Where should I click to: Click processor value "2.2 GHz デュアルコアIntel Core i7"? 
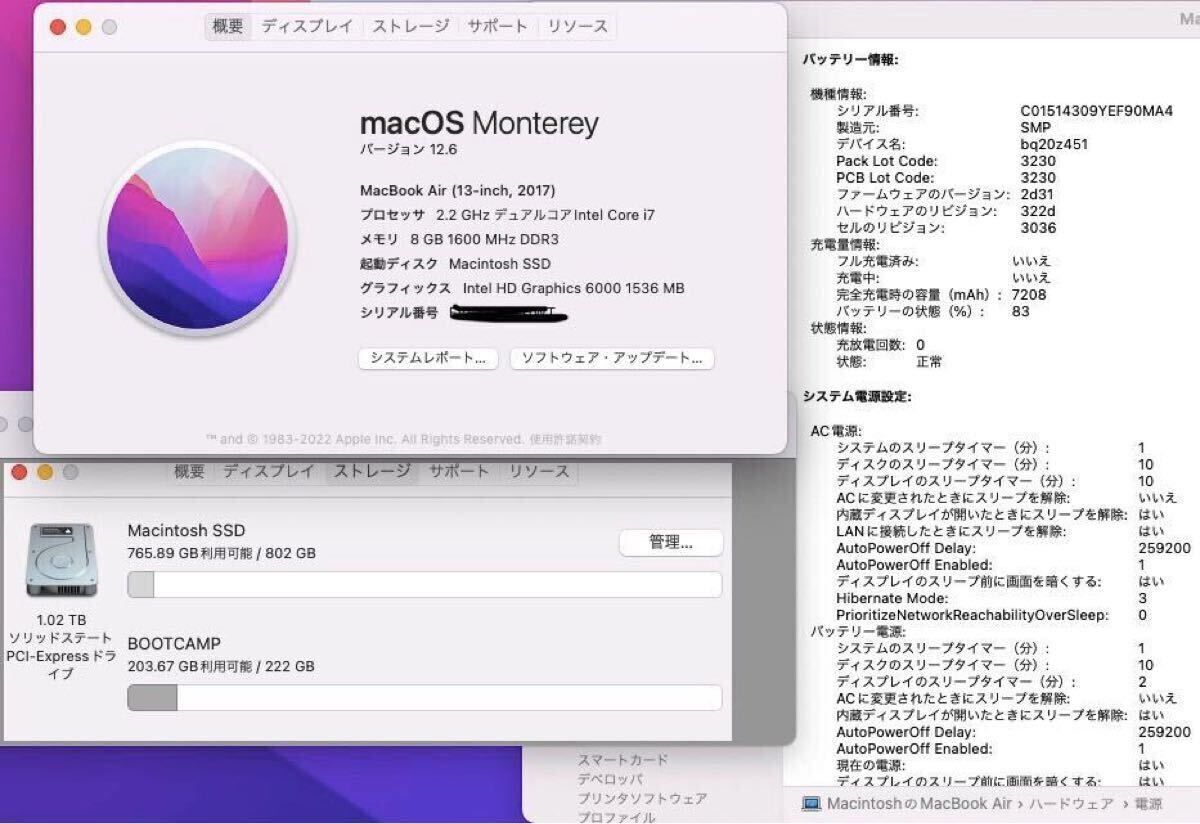(546, 214)
